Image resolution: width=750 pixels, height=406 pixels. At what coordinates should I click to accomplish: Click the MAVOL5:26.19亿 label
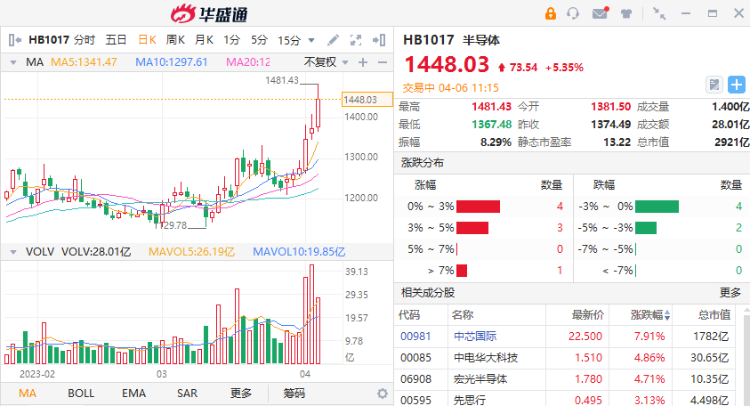pyautogui.click(x=191, y=252)
